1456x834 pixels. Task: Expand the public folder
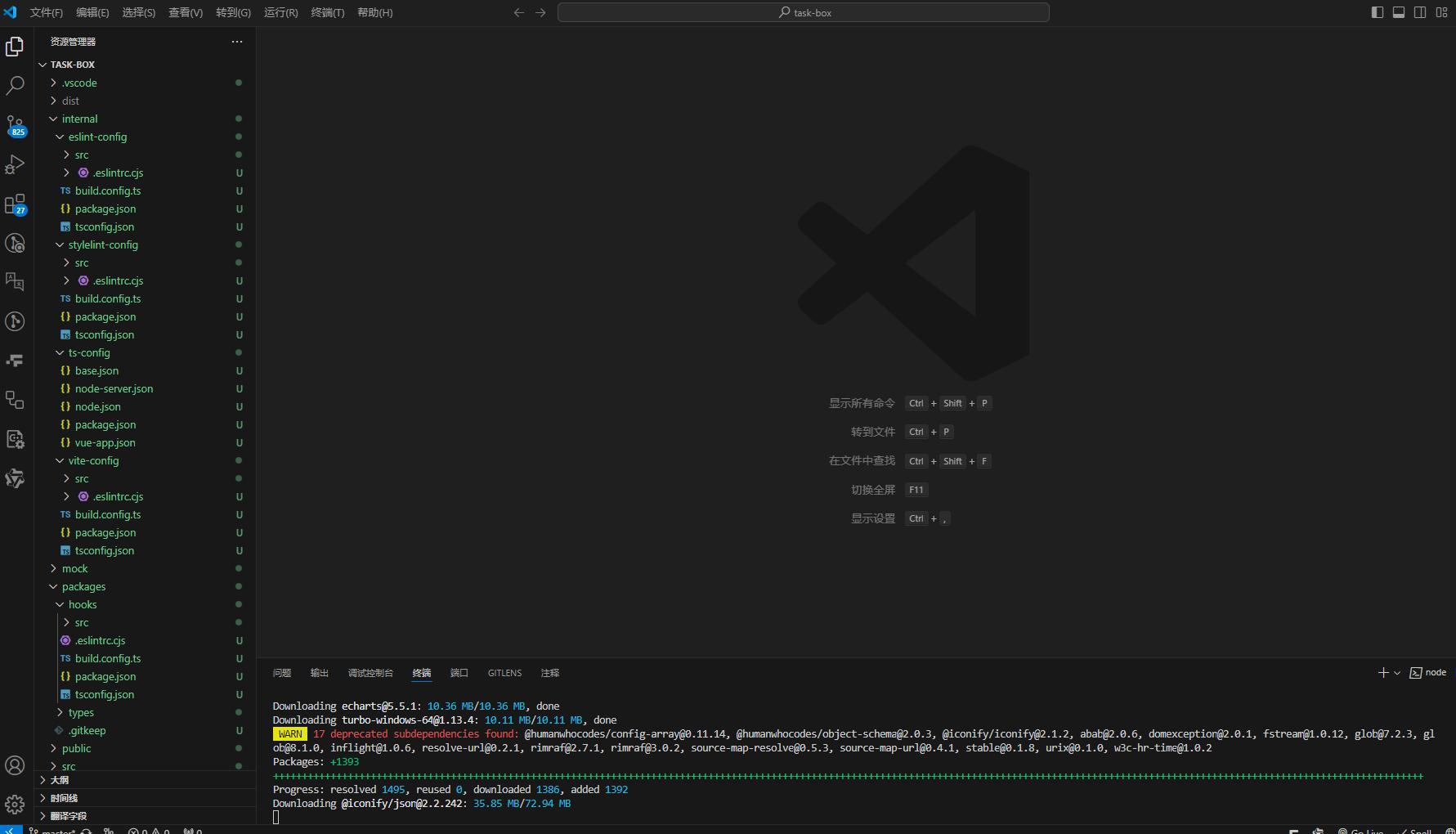pos(146,748)
